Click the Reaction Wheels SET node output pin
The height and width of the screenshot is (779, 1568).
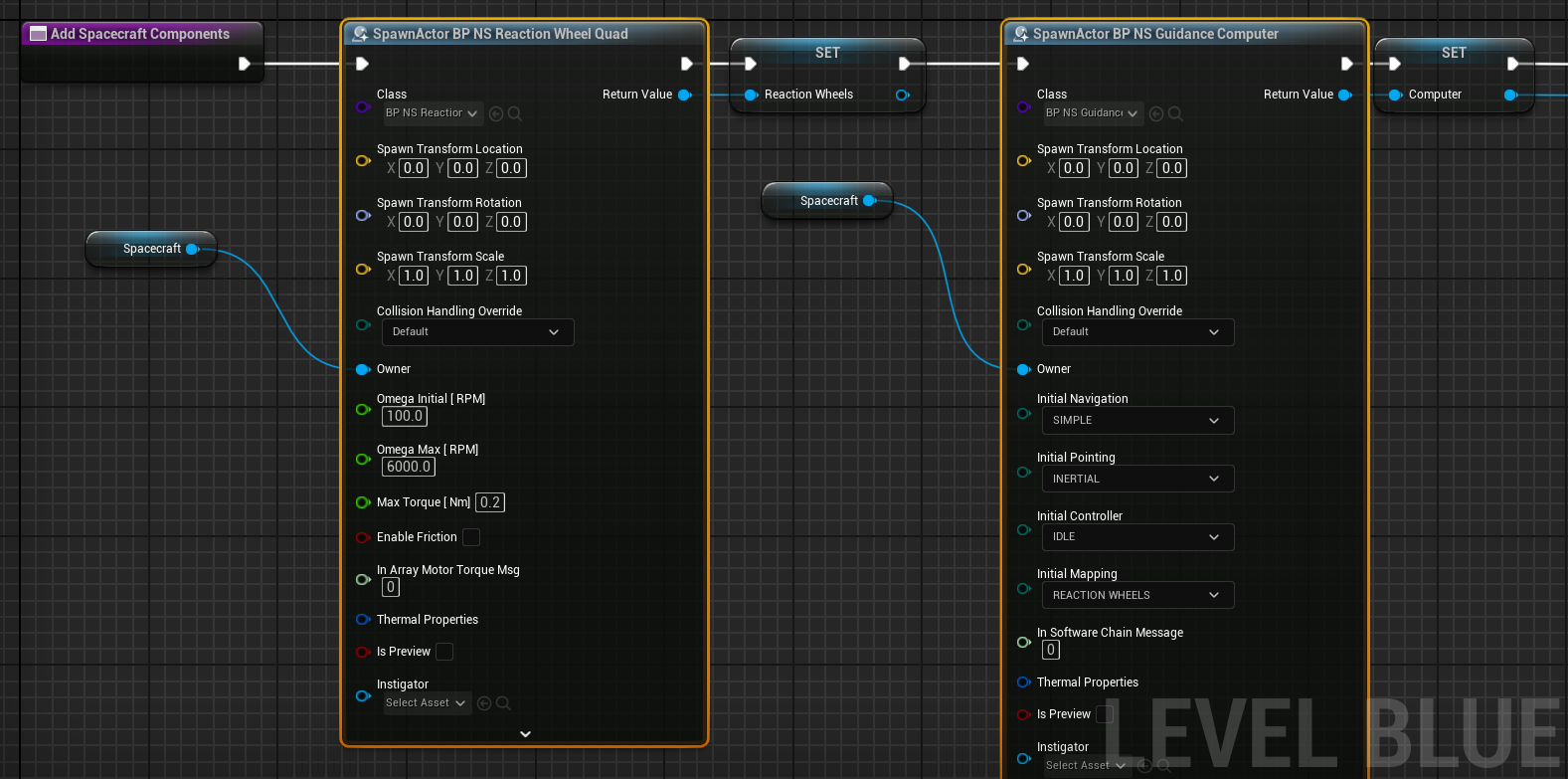(902, 96)
